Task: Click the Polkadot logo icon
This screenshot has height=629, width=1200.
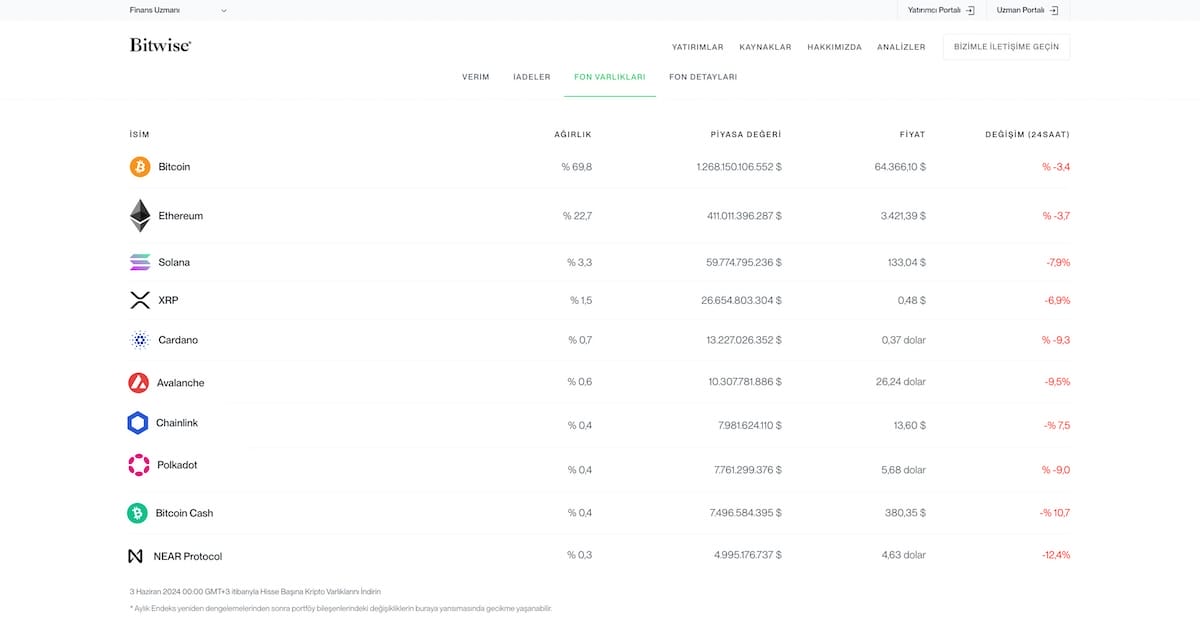Action: click(139, 464)
